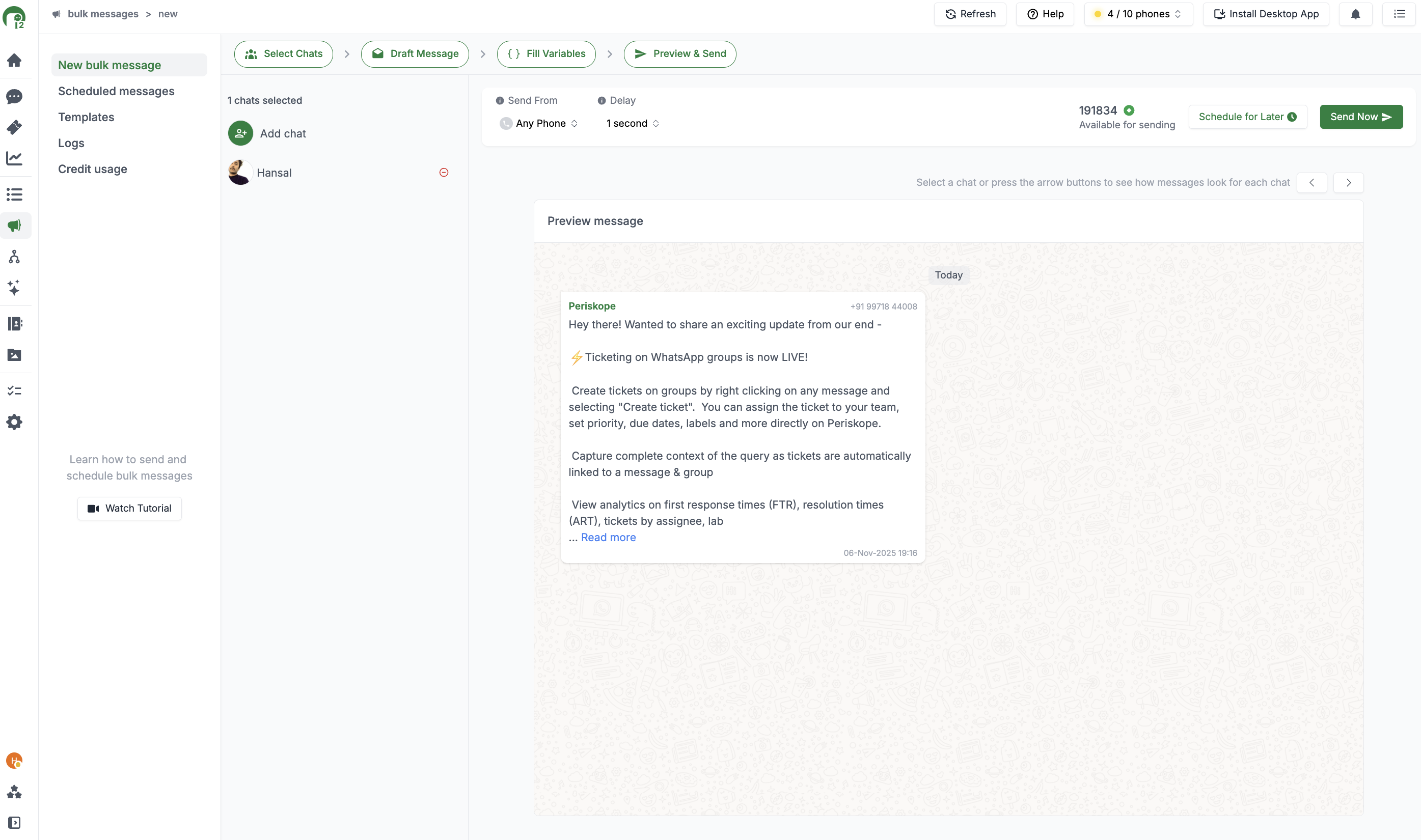
Task: Open the tickets icon in sidebar
Action: (x=14, y=127)
